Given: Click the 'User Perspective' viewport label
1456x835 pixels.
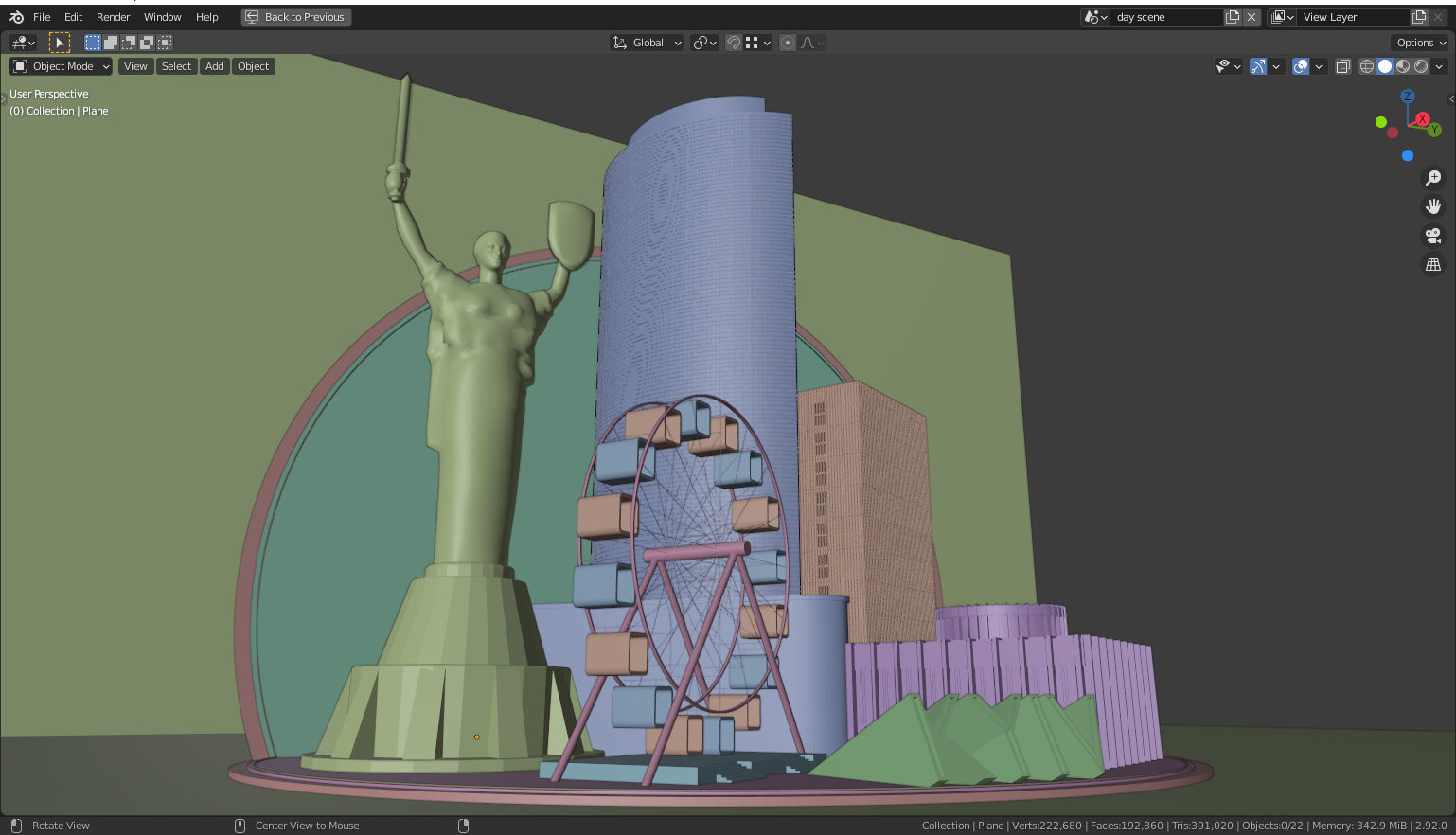Looking at the screenshot, I should pyautogui.click(x=49, y=94).
